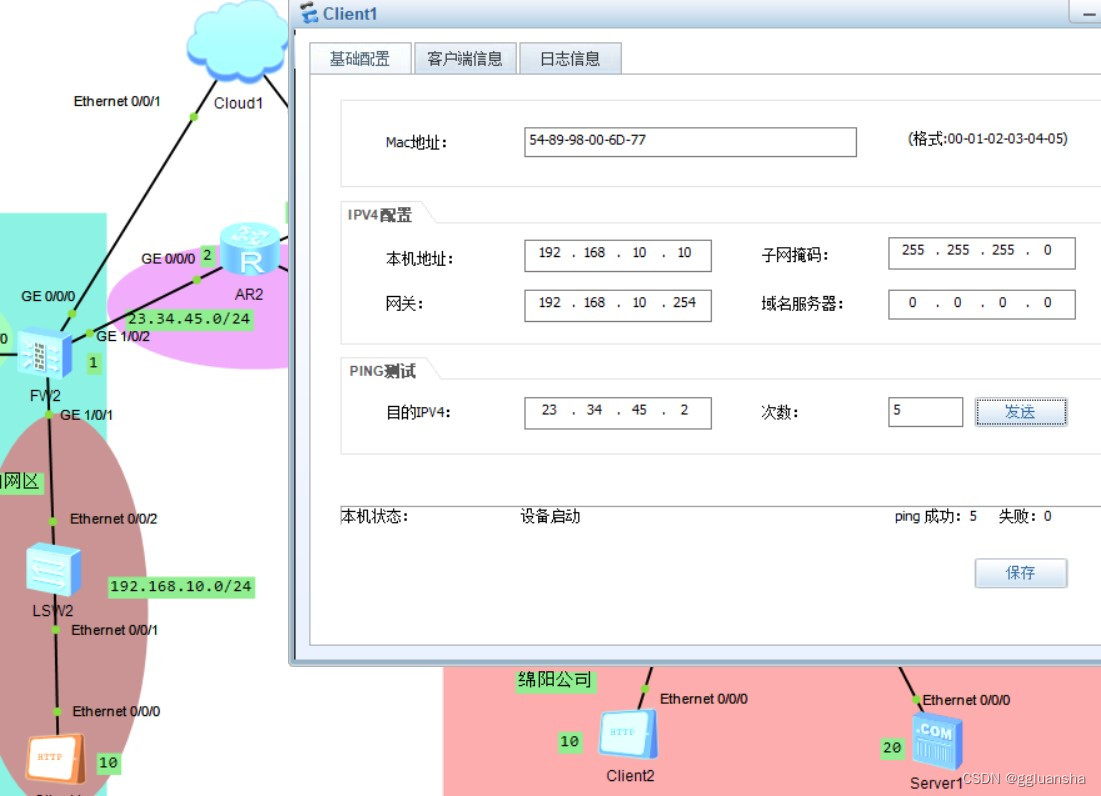
Task: Click the Mac地址 input field
Action: (690, 142)
